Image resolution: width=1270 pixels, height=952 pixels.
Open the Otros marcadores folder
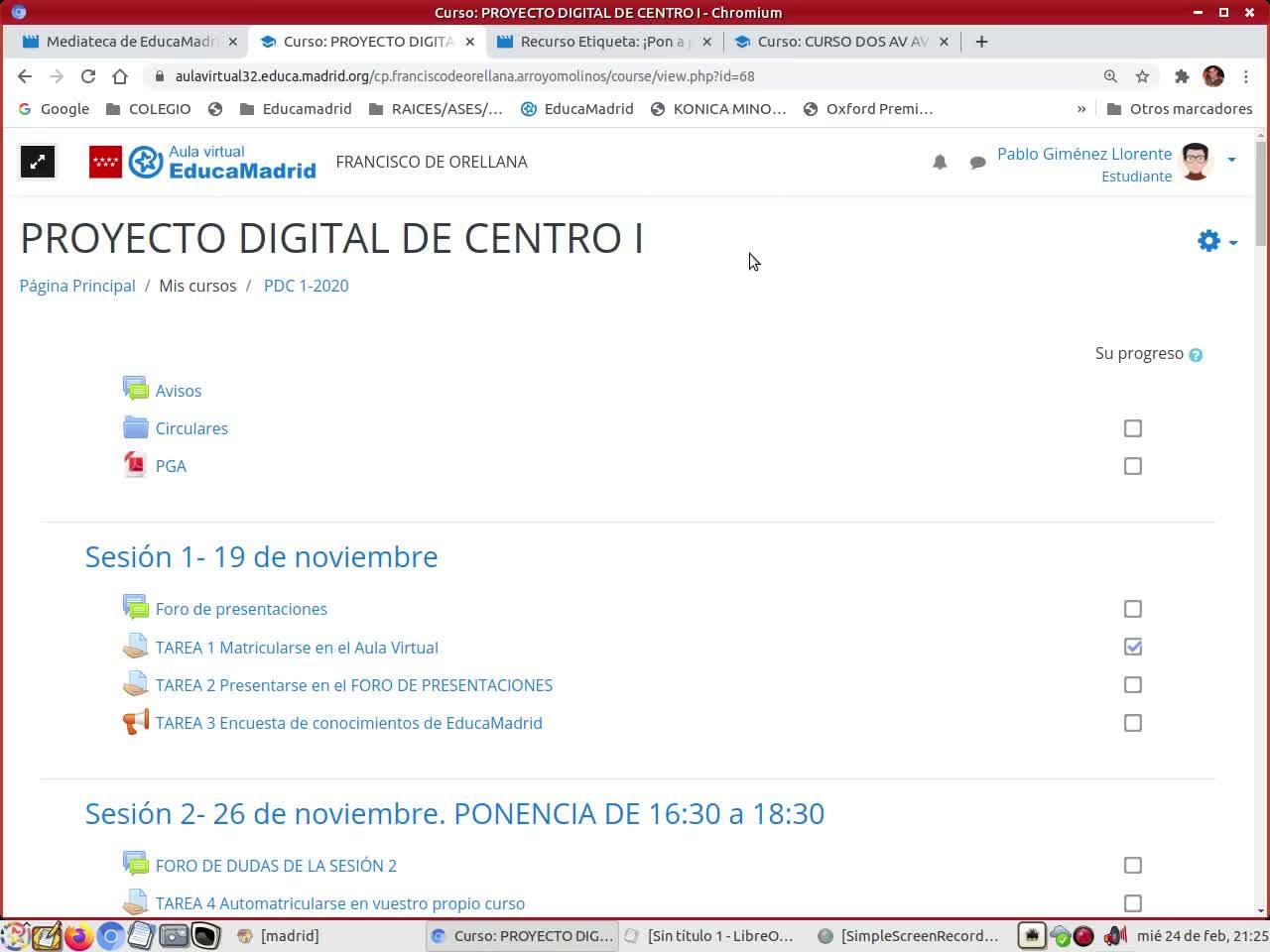[1180, 109]
